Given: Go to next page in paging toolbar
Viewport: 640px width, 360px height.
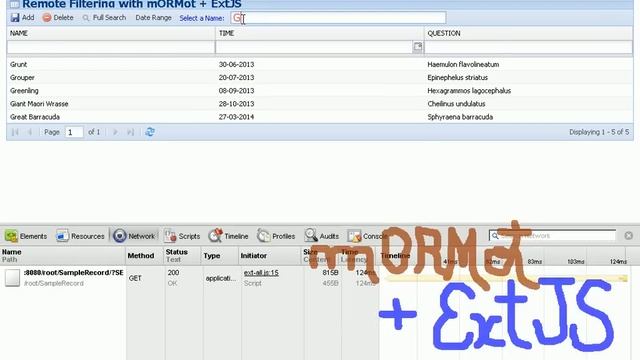Looking at the screenshot, I should pos(115,132).
